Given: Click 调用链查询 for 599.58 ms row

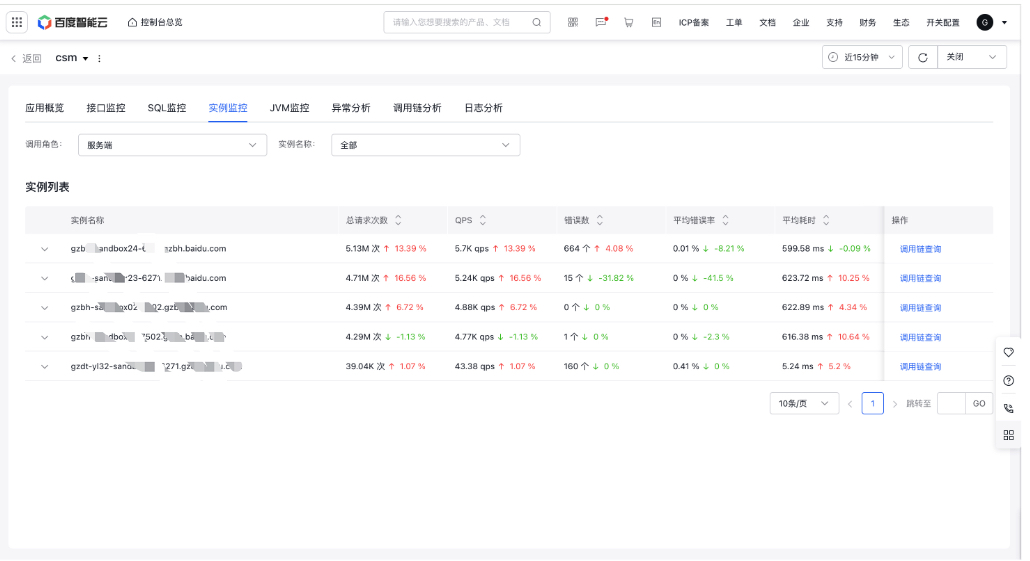Looking at the screenshot, I should click(920, 249).
